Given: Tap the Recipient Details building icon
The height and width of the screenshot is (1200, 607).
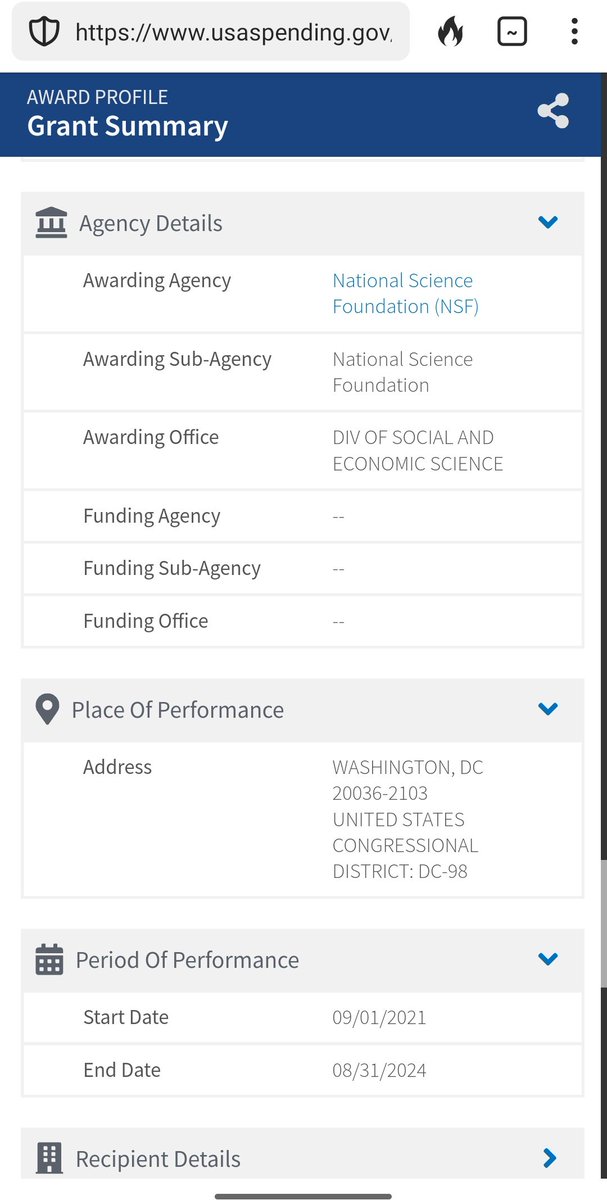Looking at the screenshot, I should click(49, 1158).
